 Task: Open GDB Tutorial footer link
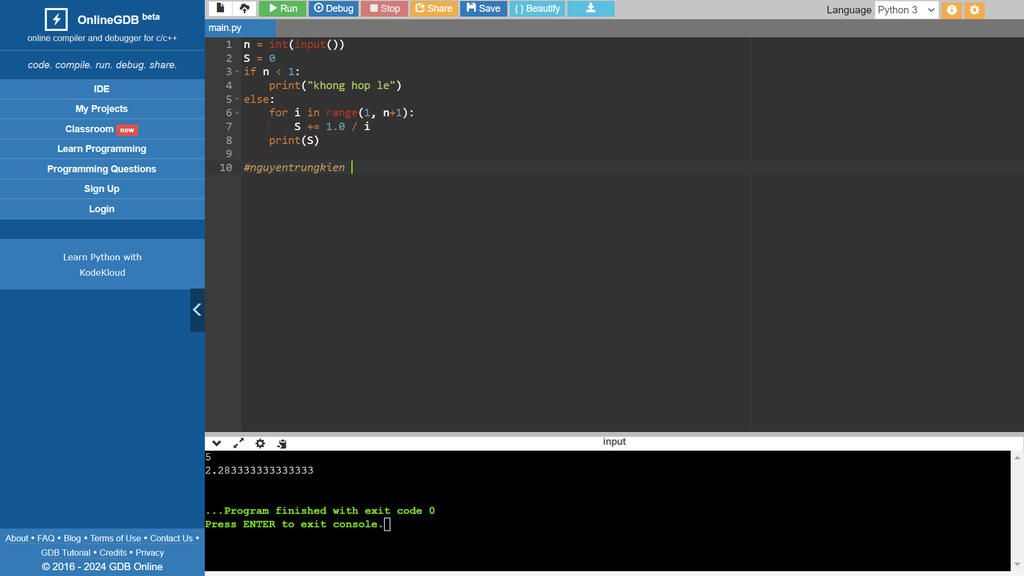coord(65,552)
